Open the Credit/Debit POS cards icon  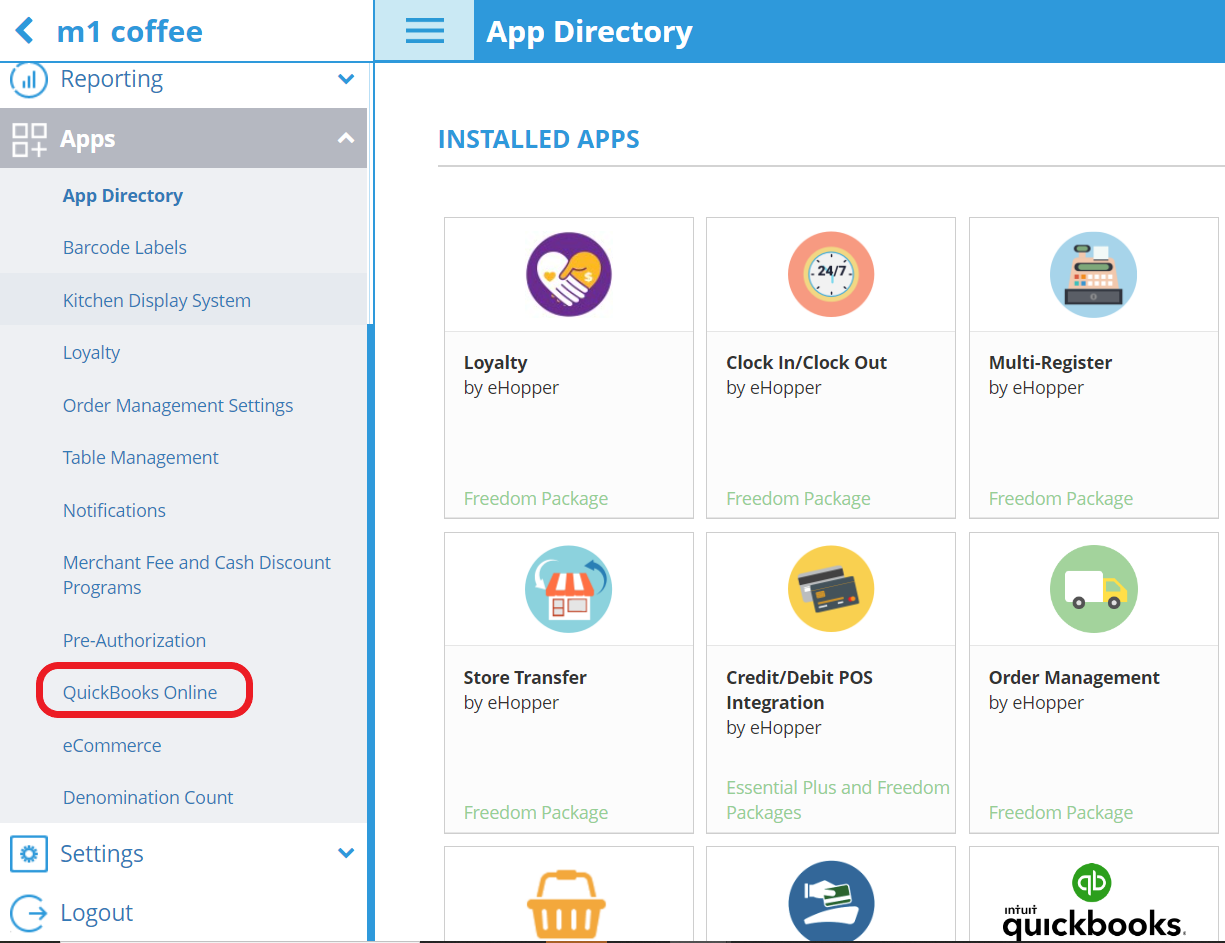[x=831, y=589]
